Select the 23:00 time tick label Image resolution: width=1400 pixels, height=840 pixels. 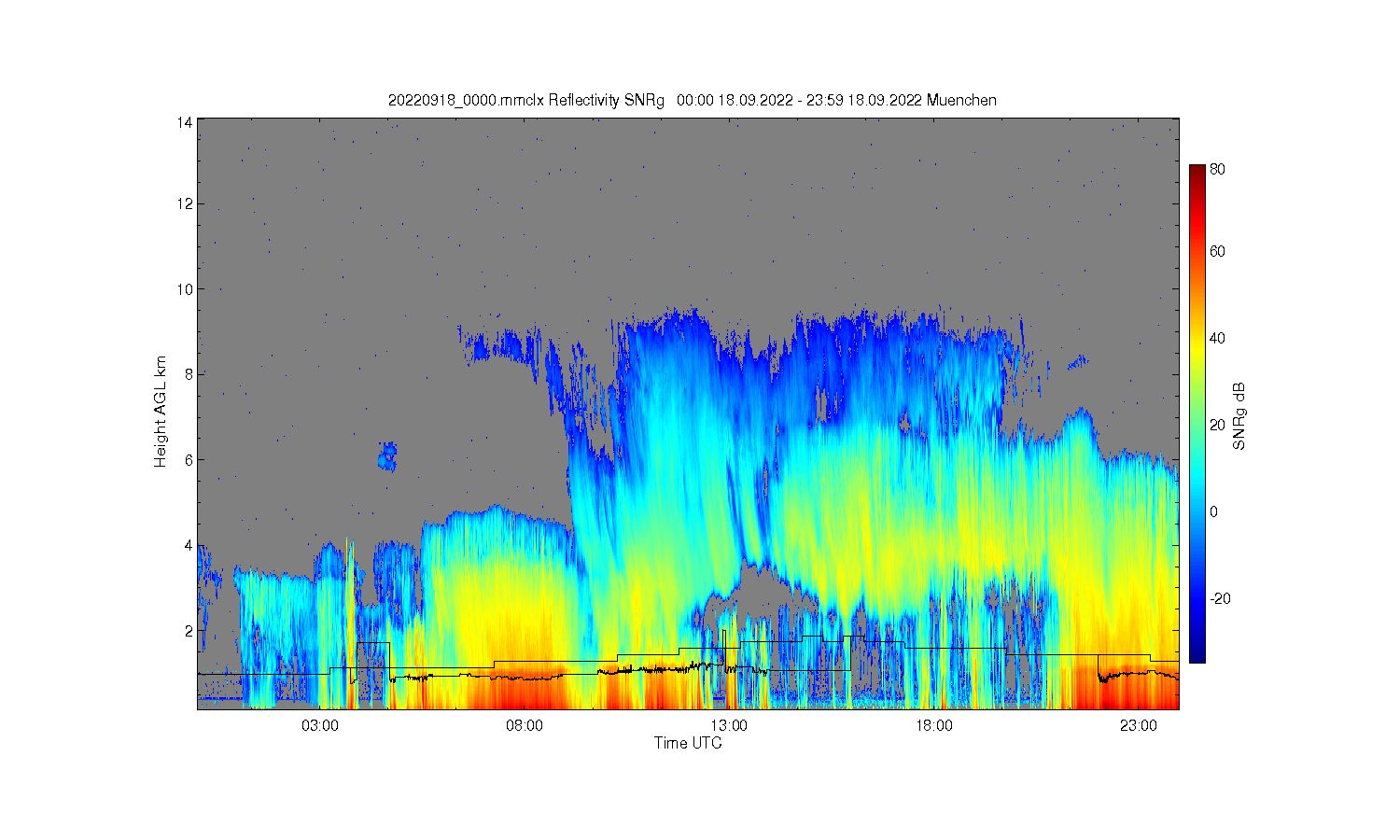coord(1138,726)
